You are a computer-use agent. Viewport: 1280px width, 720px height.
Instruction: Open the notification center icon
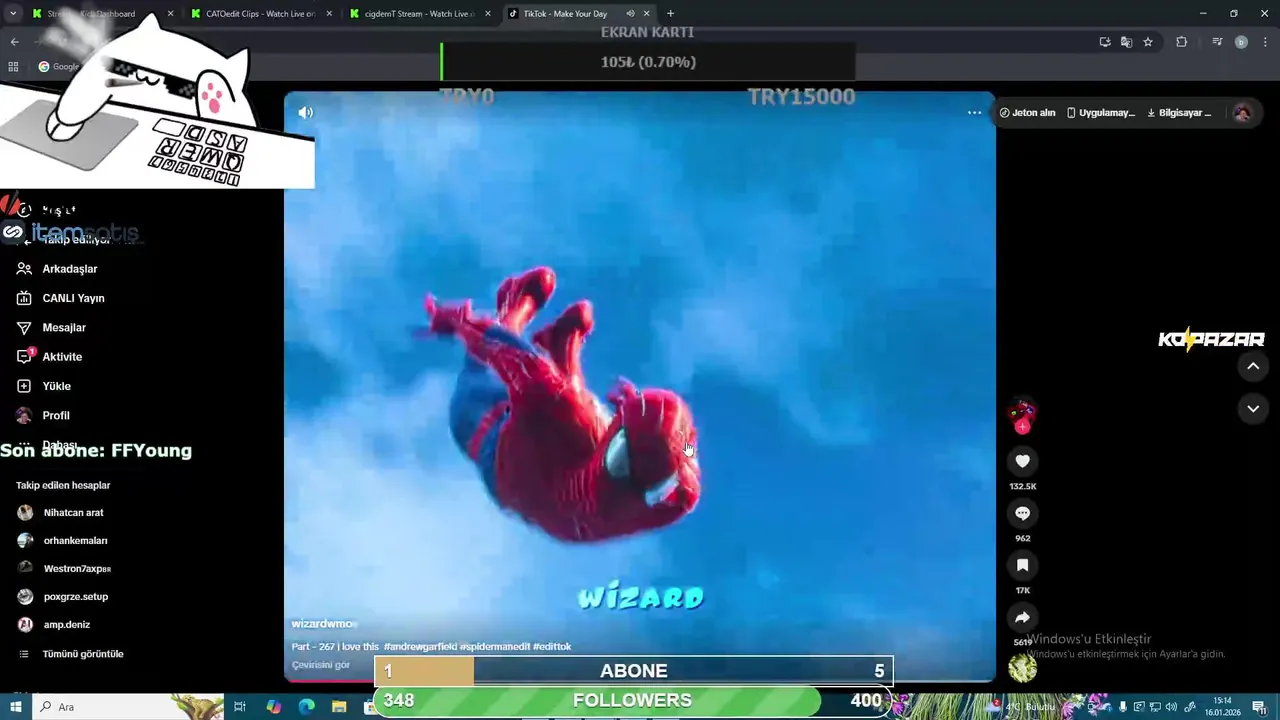1259,707
